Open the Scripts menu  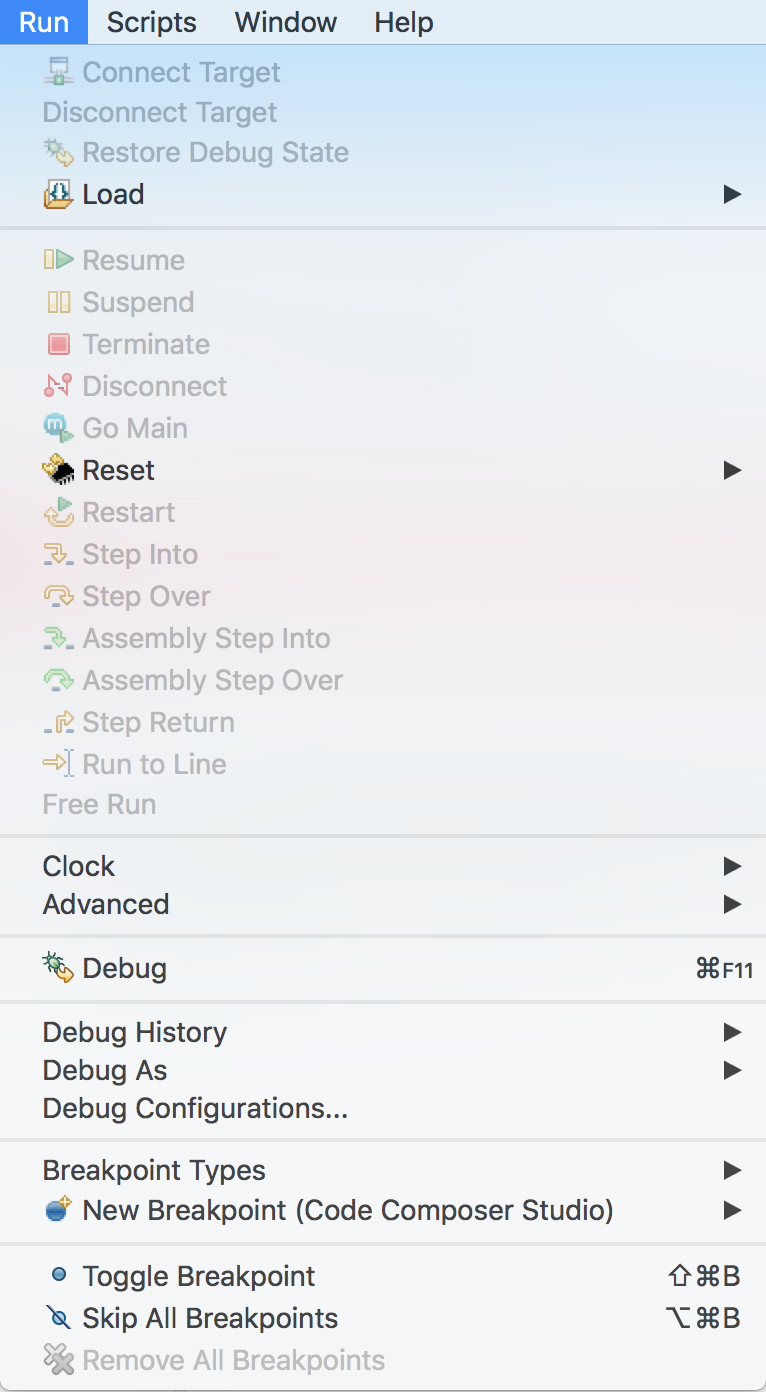pyautogui.click(x=150, y=22)
